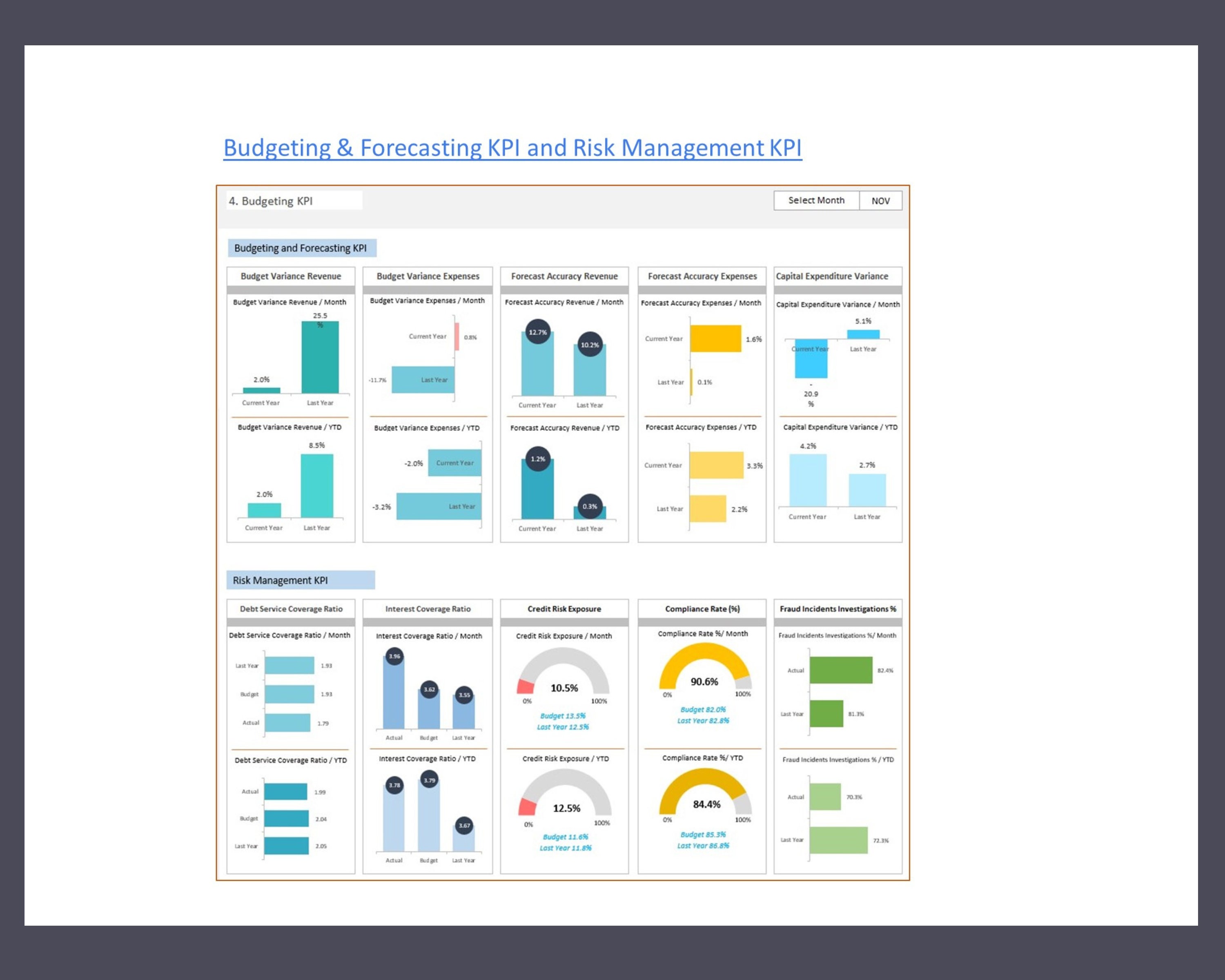Click the Compliance Rate (%) card header
1225x980 pixels.
[x=702, y=609]
